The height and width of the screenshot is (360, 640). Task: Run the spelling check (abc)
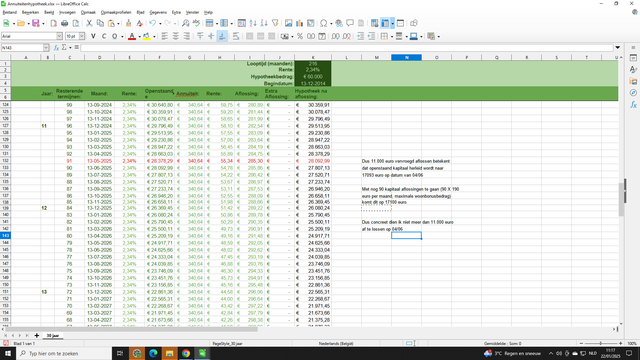(196, 23)
